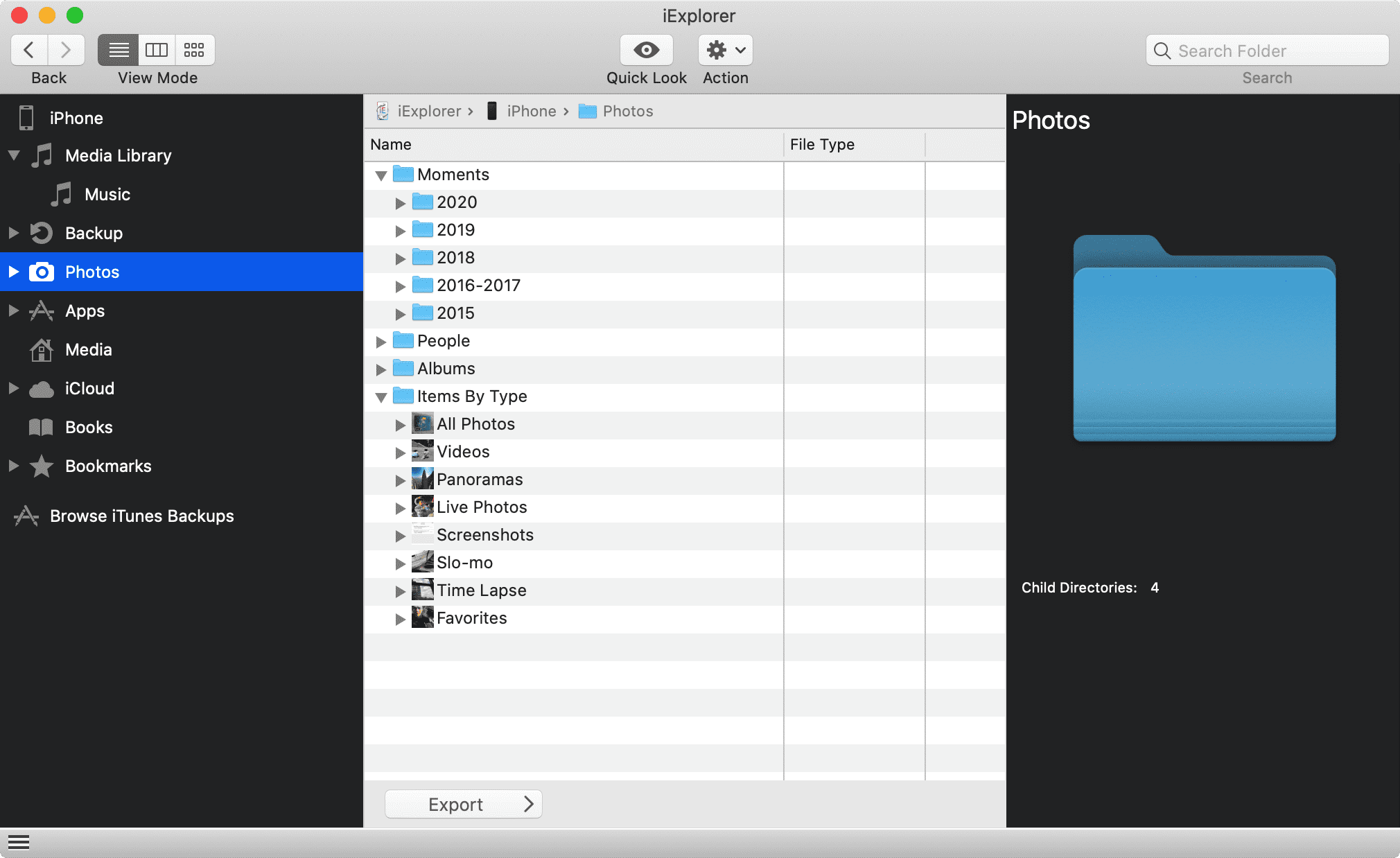Go back with the left arrow button
The width and height of the screenshot is (1400, 858).
(x=29, y=50)
